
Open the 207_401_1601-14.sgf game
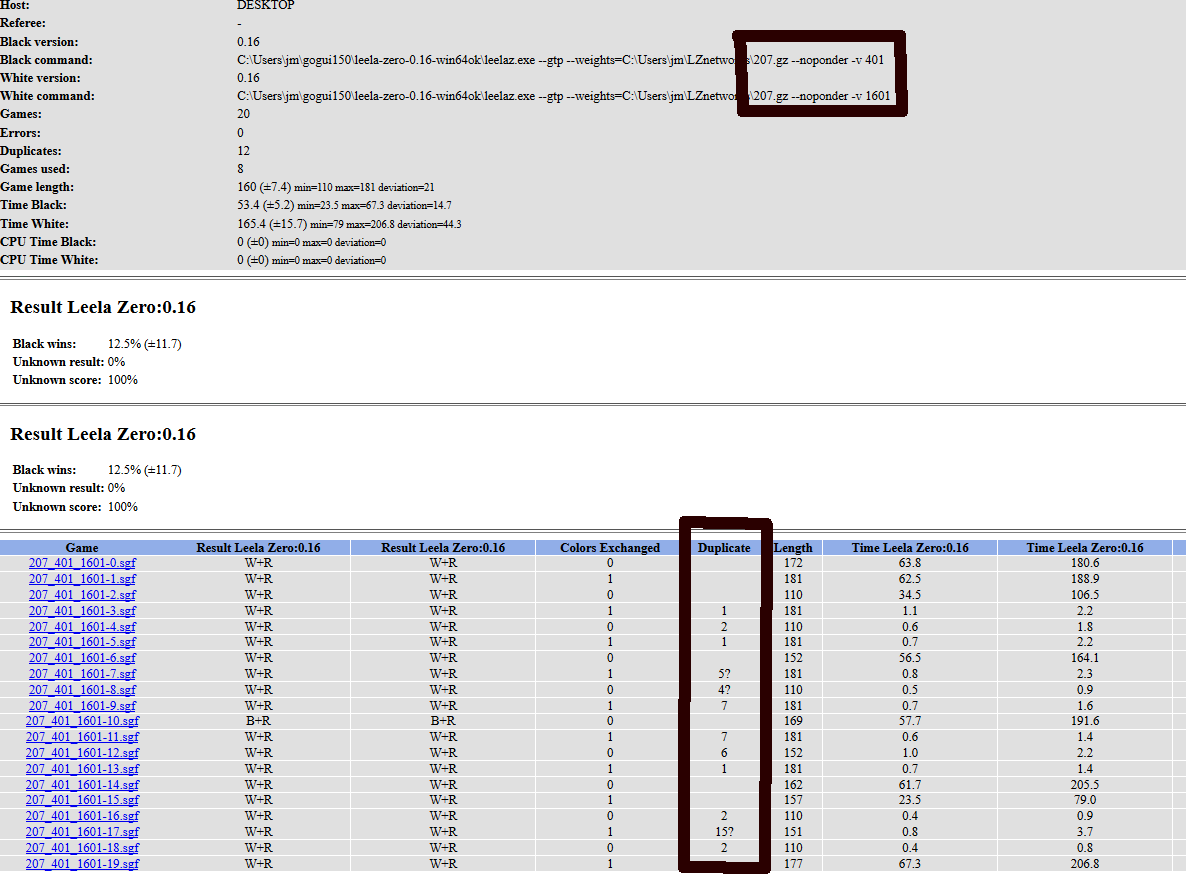coord(82,785)
